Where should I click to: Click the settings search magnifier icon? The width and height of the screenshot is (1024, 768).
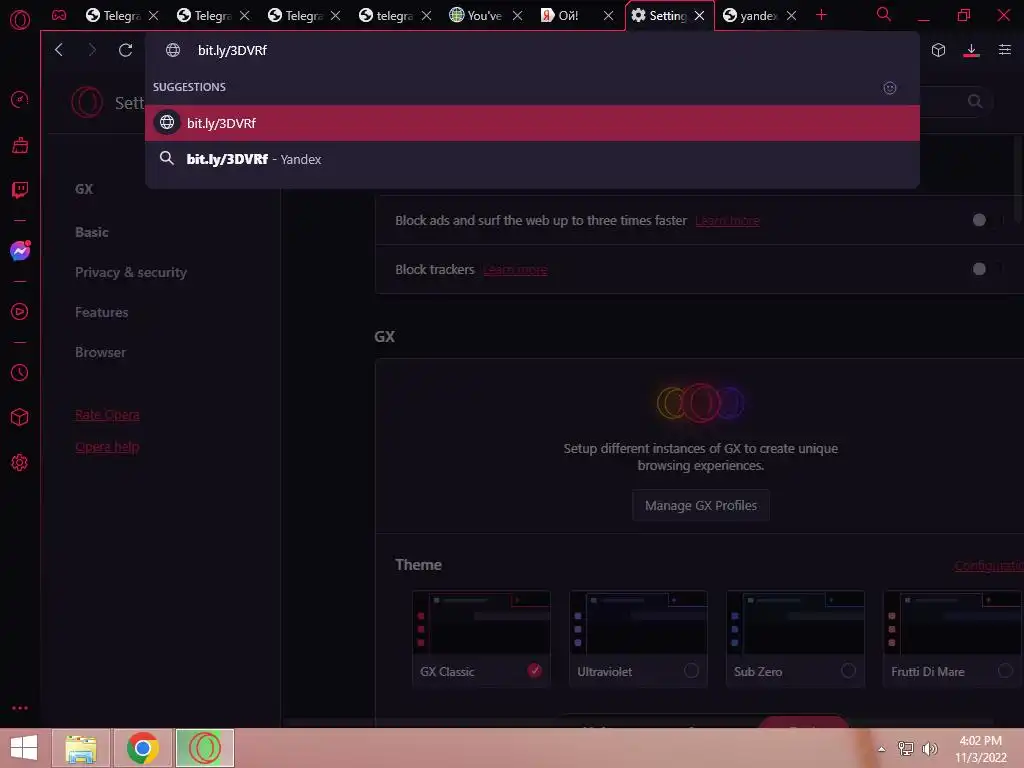click(974, 101)
